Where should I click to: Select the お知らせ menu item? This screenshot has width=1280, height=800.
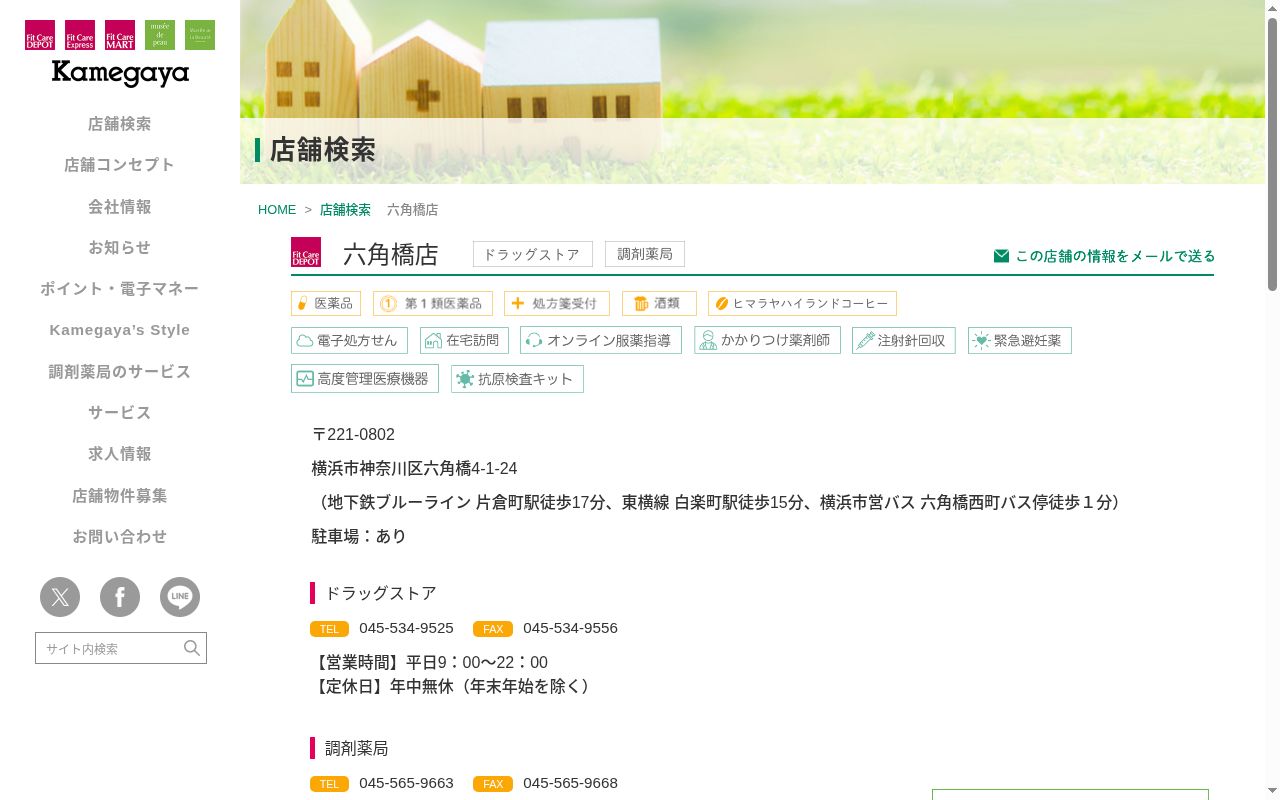tap(120, 248)
